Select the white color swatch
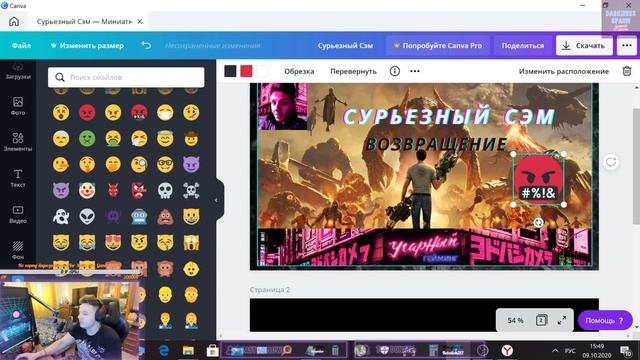640x360 pixels. [x=262, y=71]
